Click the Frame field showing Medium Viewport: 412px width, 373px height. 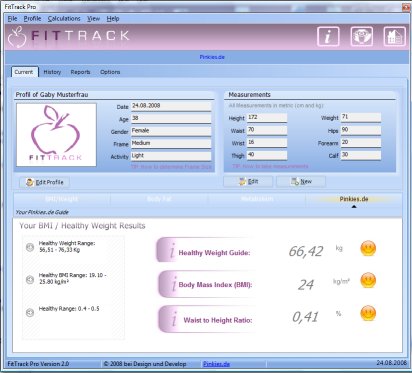pos(171,143)
